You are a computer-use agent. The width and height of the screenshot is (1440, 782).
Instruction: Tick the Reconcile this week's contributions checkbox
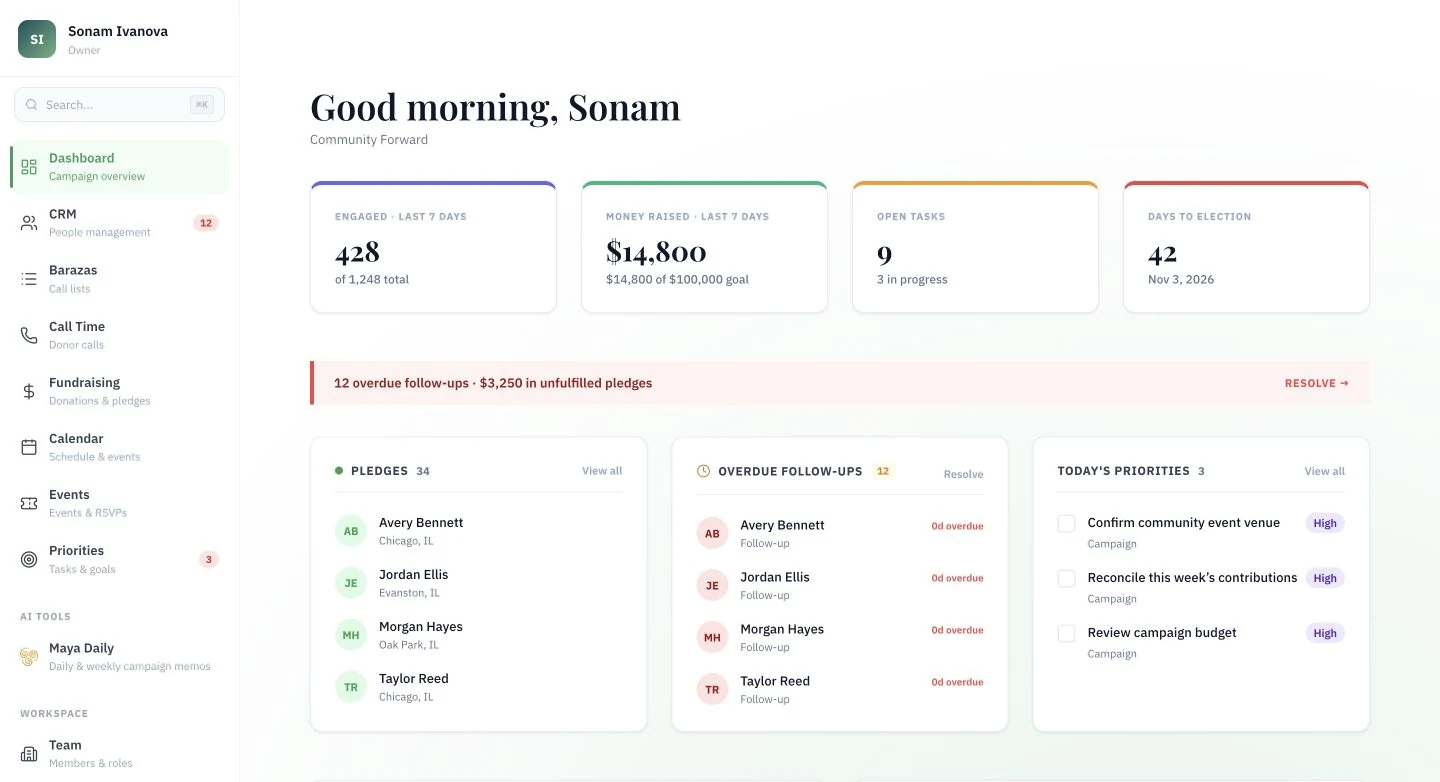(x=1066, y=578)
